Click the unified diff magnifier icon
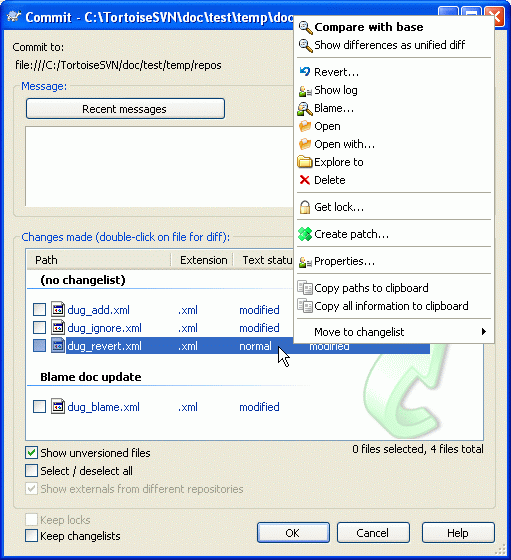Screen dimensions: 511x560 (x=305, y=45)
